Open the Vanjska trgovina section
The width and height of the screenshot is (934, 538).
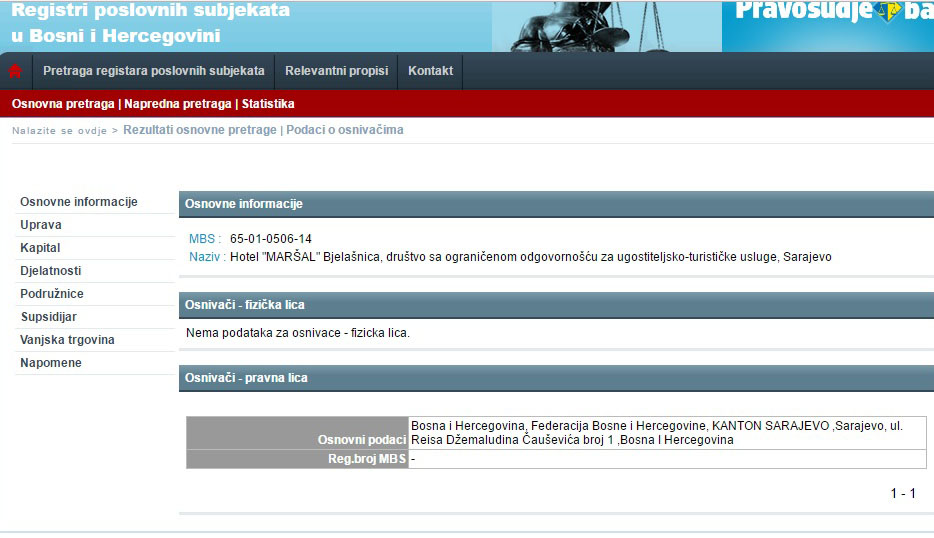point(67,340)
